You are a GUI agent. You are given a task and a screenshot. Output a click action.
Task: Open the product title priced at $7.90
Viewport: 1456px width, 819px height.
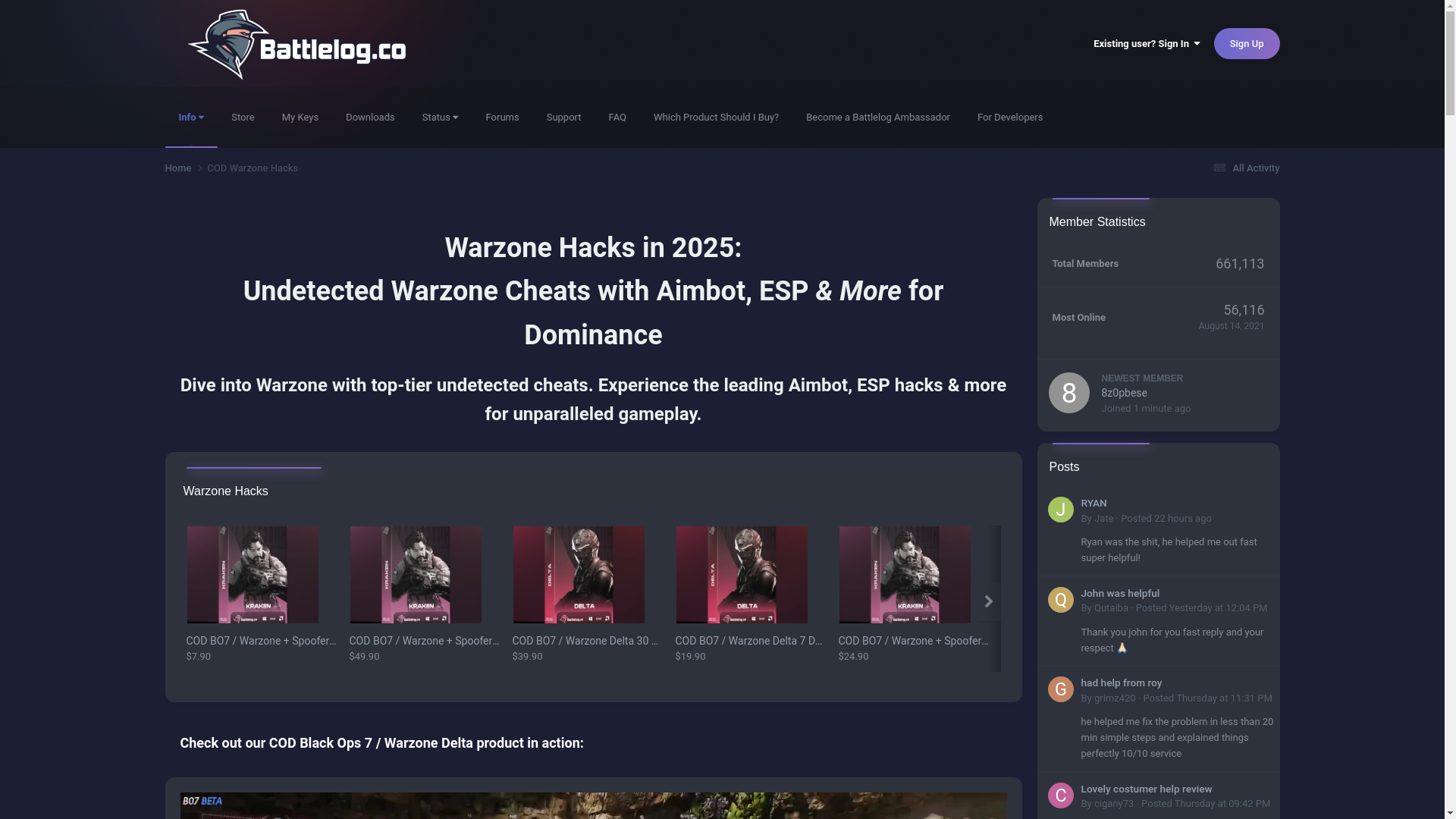coord(261,642)
